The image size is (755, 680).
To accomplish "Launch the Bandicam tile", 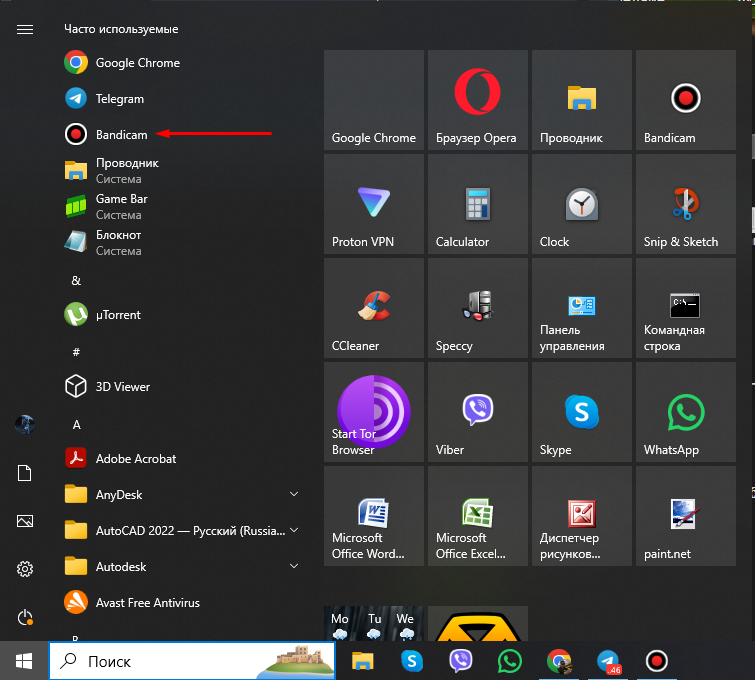I will (x=686, y=100).
